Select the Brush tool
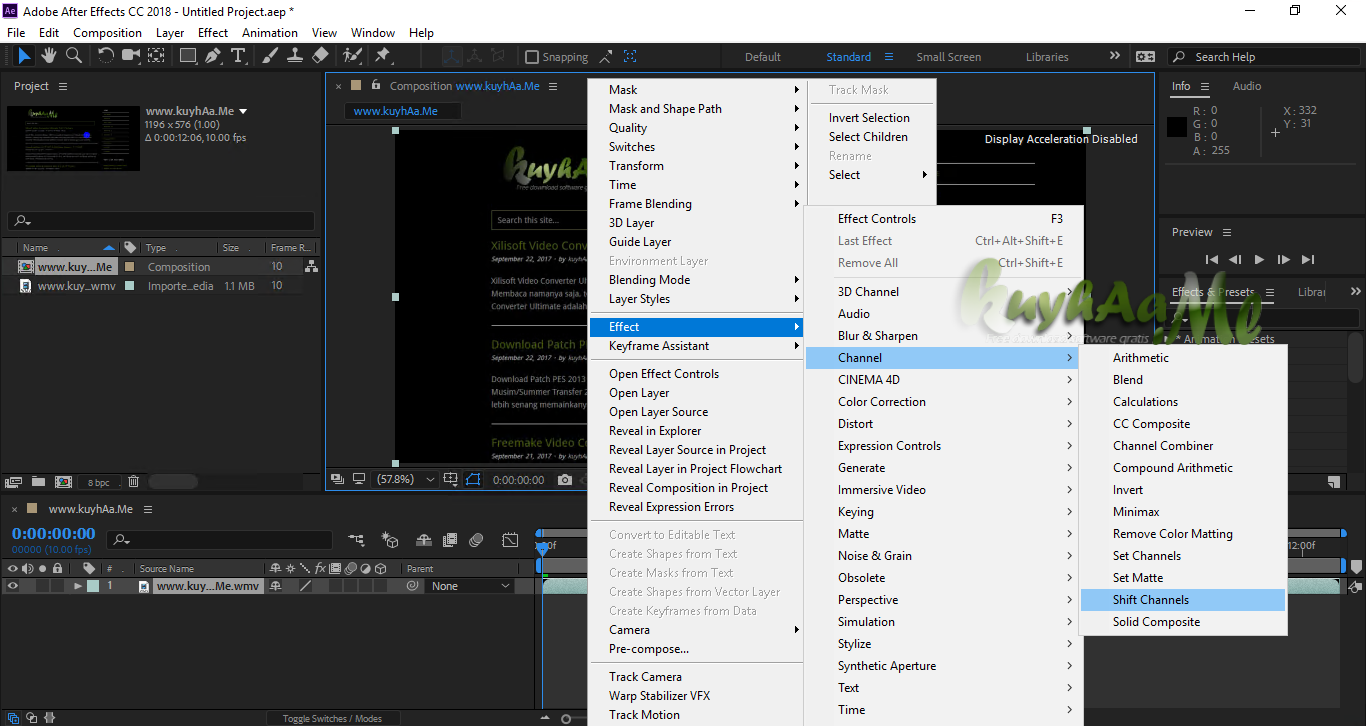The height and width of the screenshot is (726, 1366). coord(270,56)
